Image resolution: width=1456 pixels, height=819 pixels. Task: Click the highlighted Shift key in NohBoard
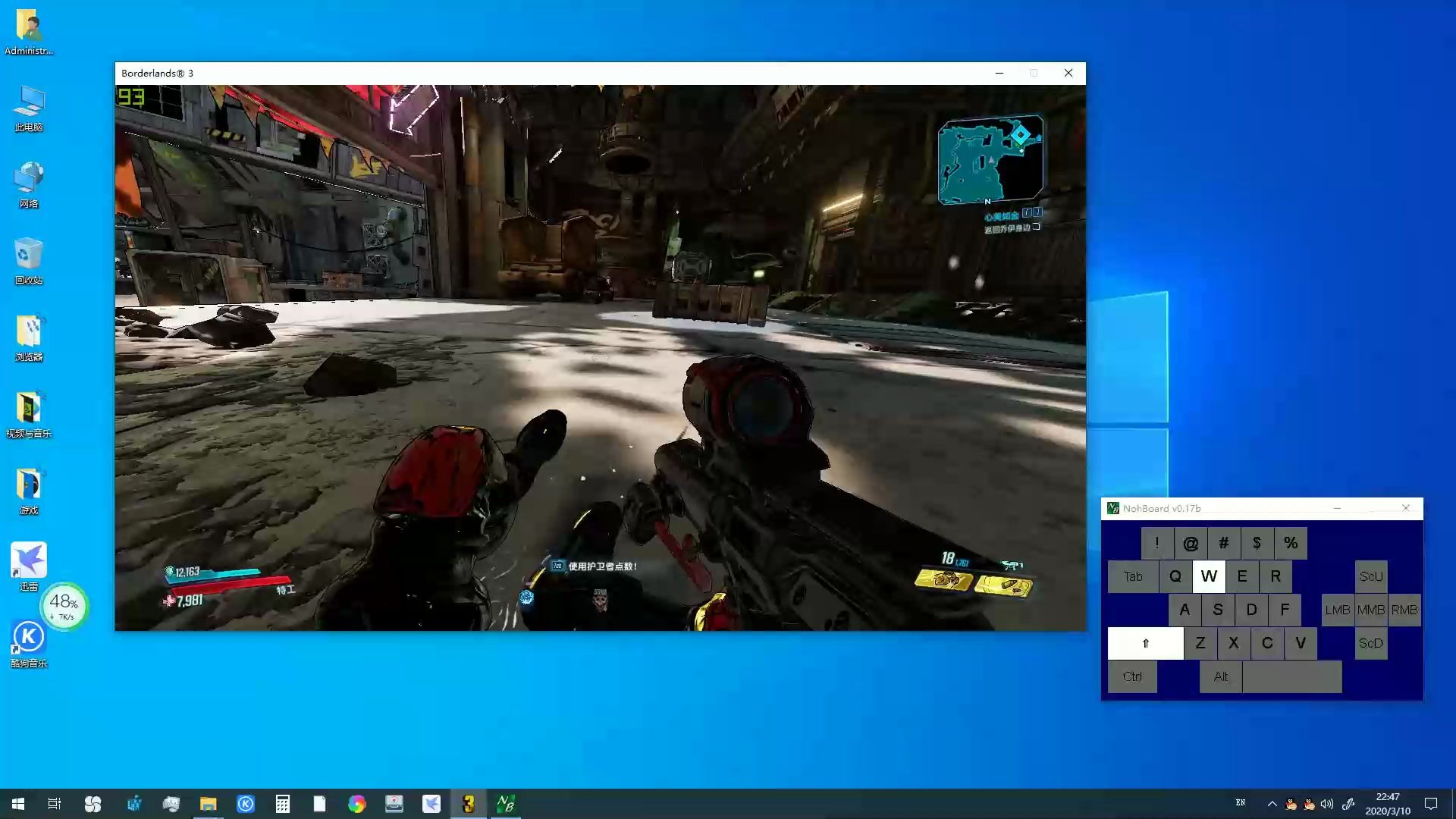click(1145, 643)
